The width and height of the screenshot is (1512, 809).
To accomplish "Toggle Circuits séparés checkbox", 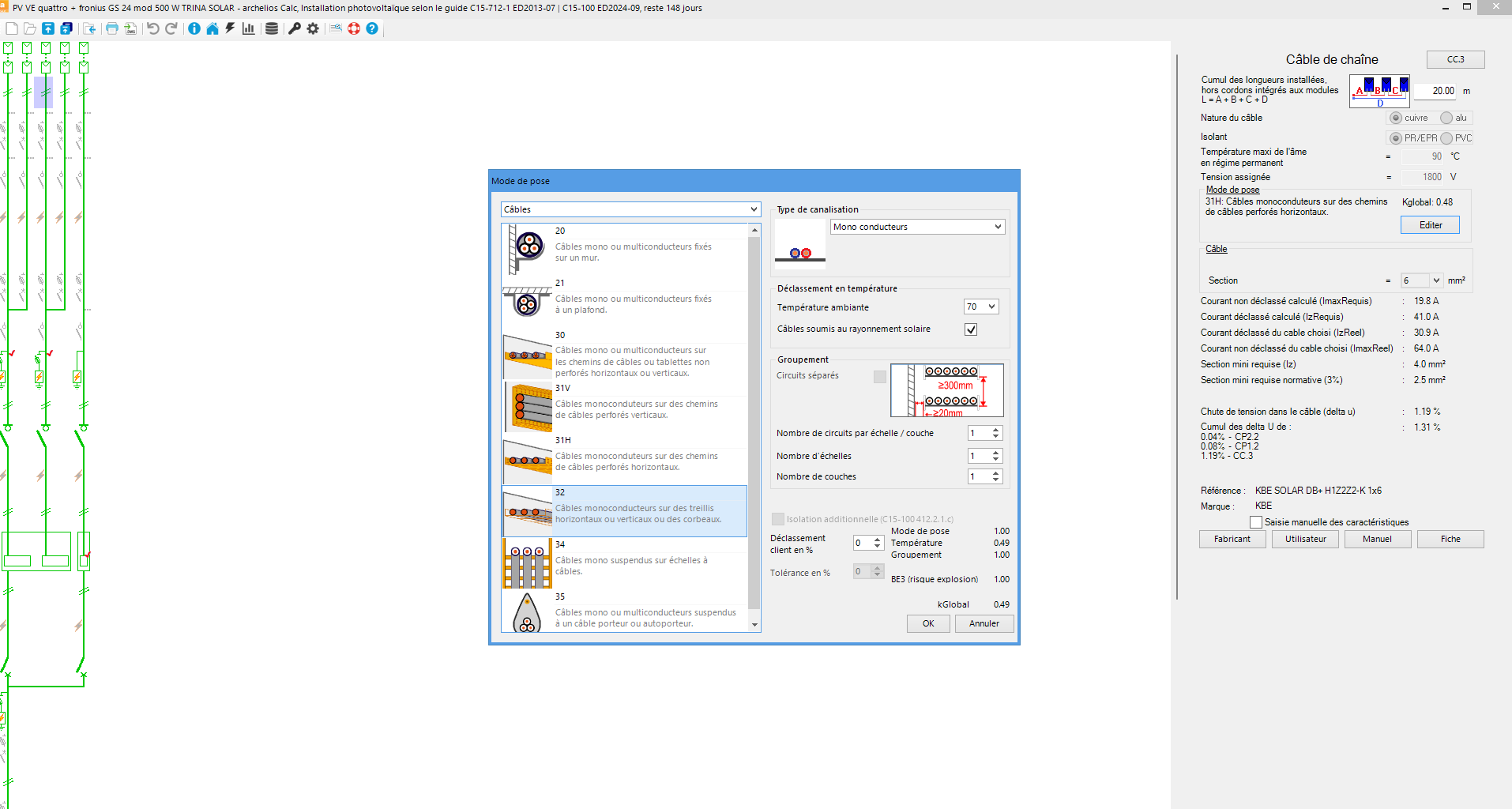I will (880, 377).
